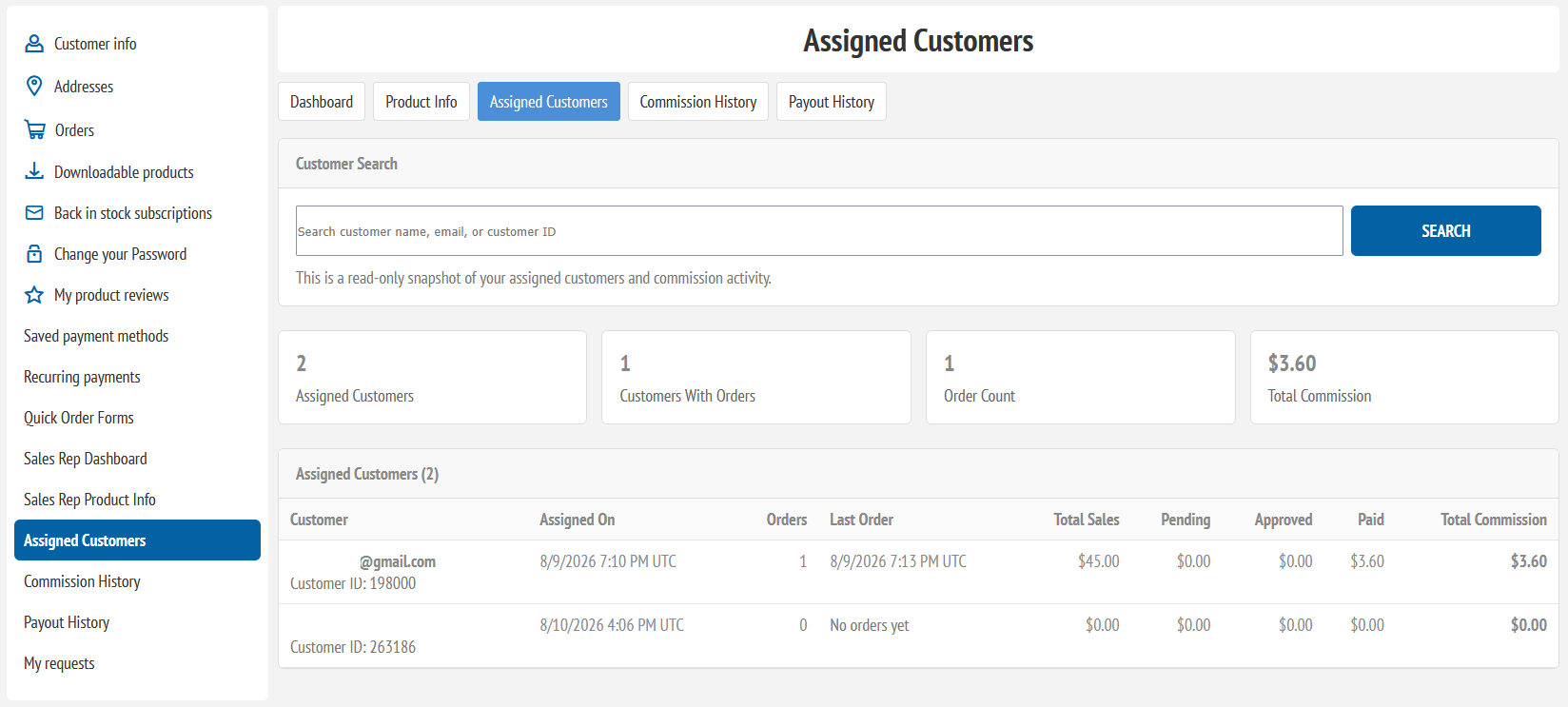Click the Last Order column header
The image size is (1568, 707).
(x=861, y=520)
